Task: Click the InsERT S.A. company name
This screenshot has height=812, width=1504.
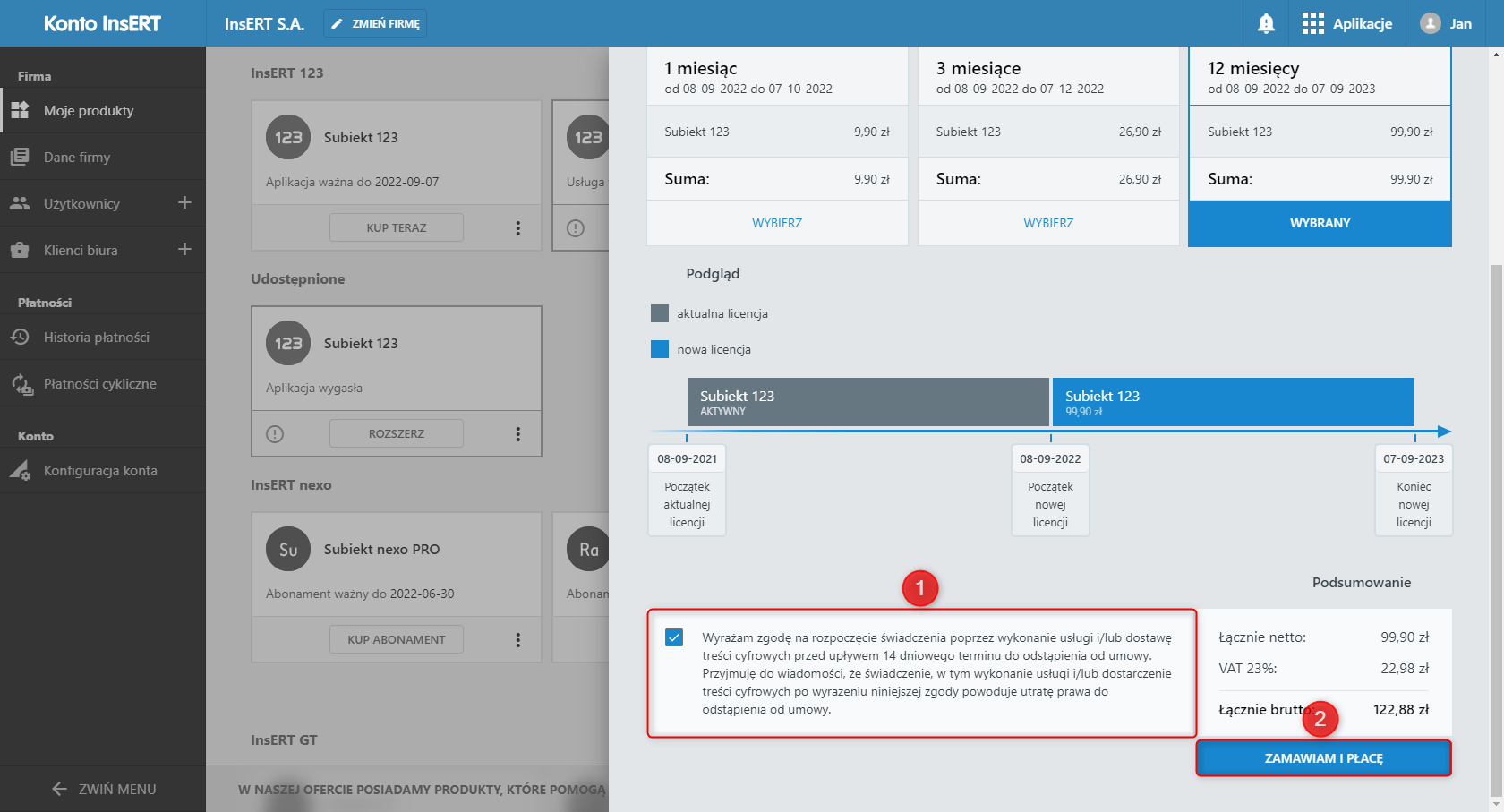Action: [264, 24]
